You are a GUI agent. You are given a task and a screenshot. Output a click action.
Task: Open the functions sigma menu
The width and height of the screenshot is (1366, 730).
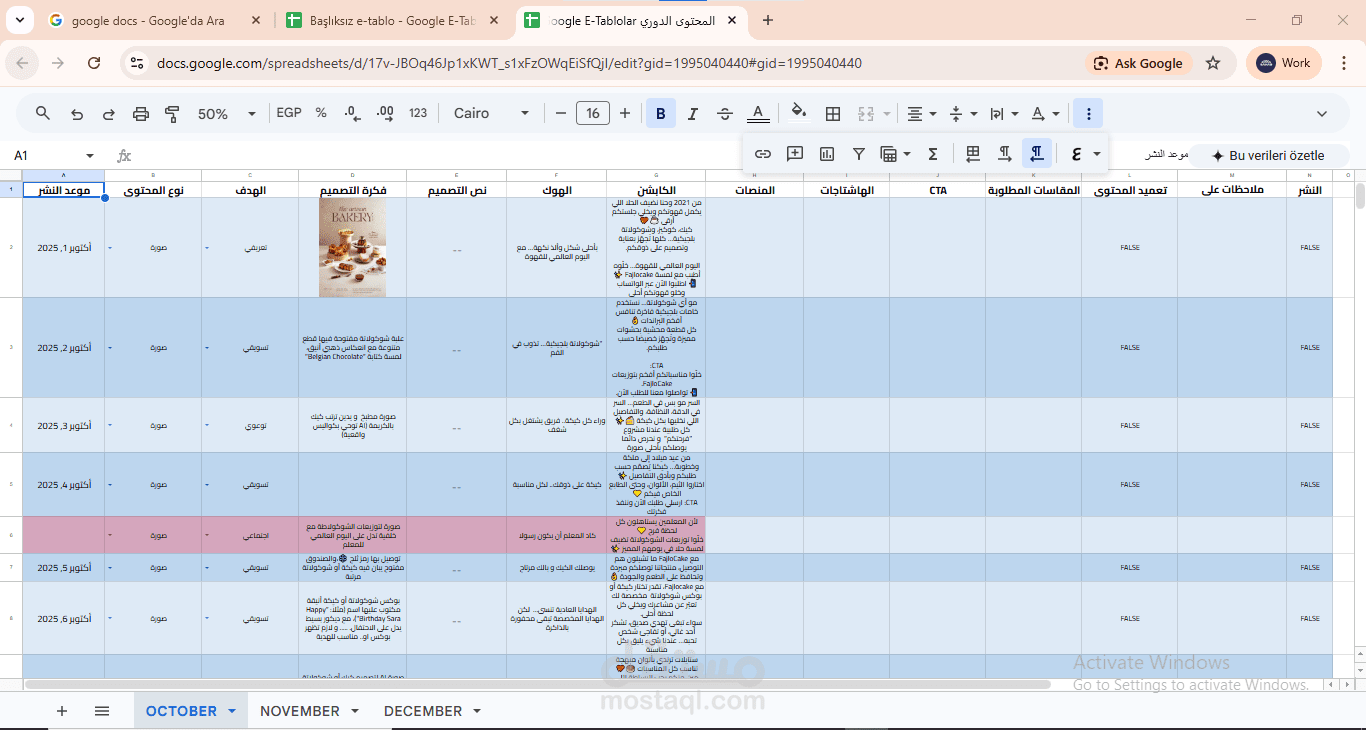933,154
